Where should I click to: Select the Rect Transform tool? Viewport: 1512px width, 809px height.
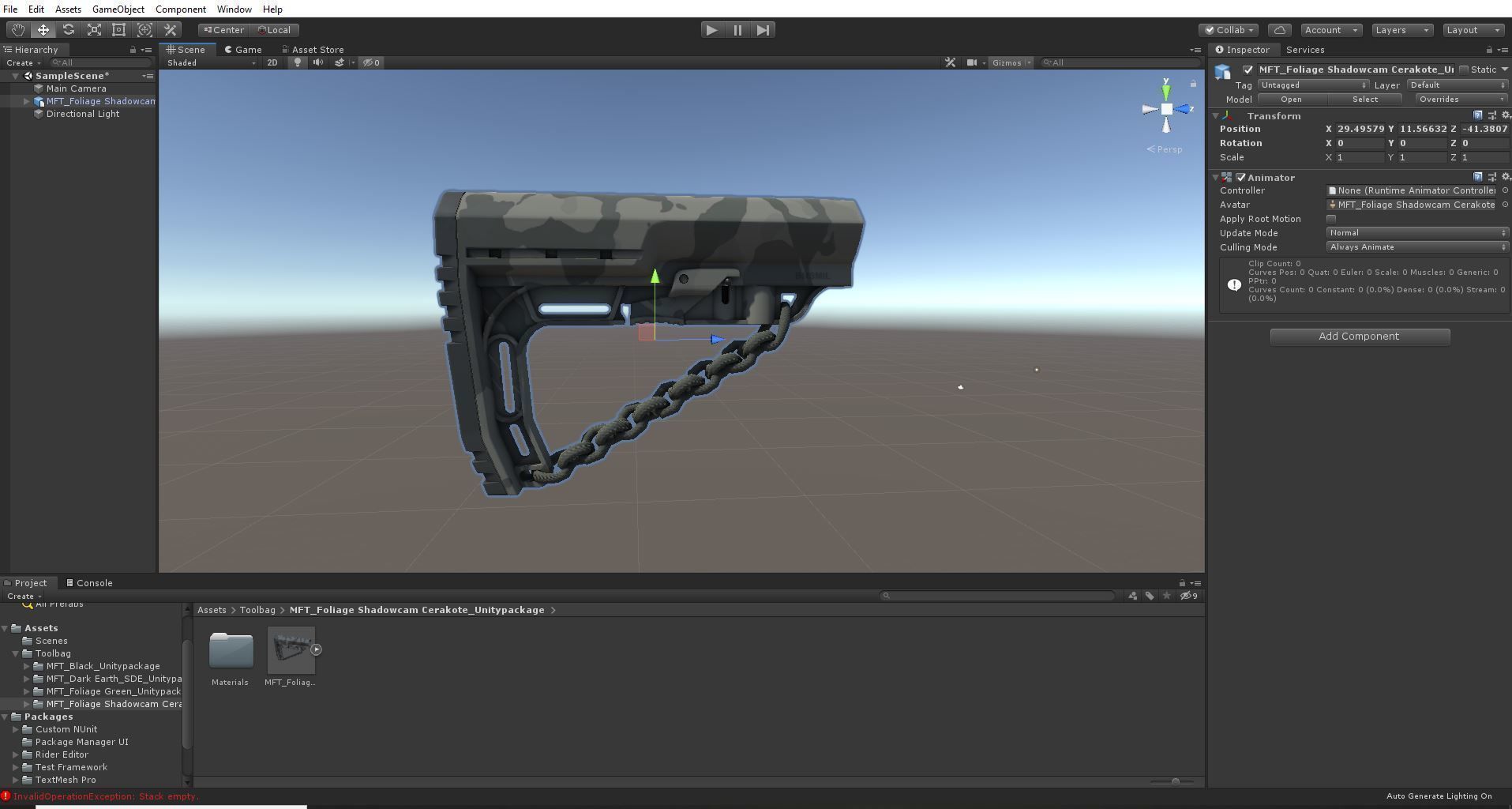[119, 30]
